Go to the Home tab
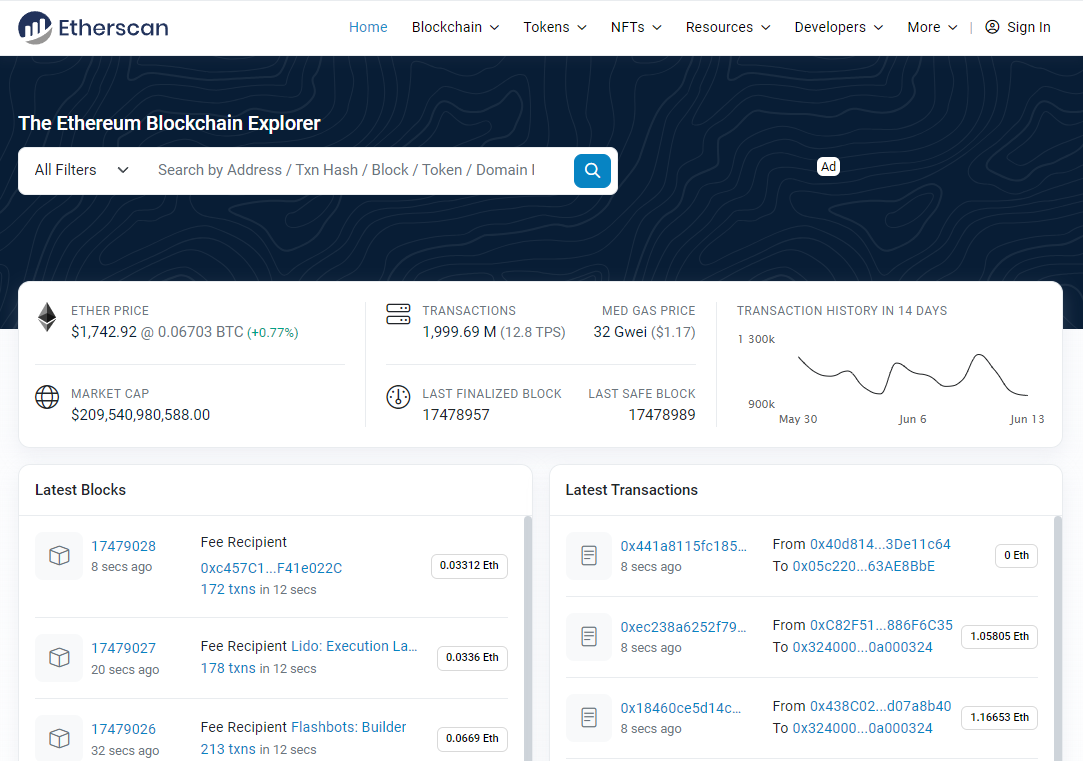This screenshot has height=761, width=1083. pyautogui.click(x=368, y=27)
